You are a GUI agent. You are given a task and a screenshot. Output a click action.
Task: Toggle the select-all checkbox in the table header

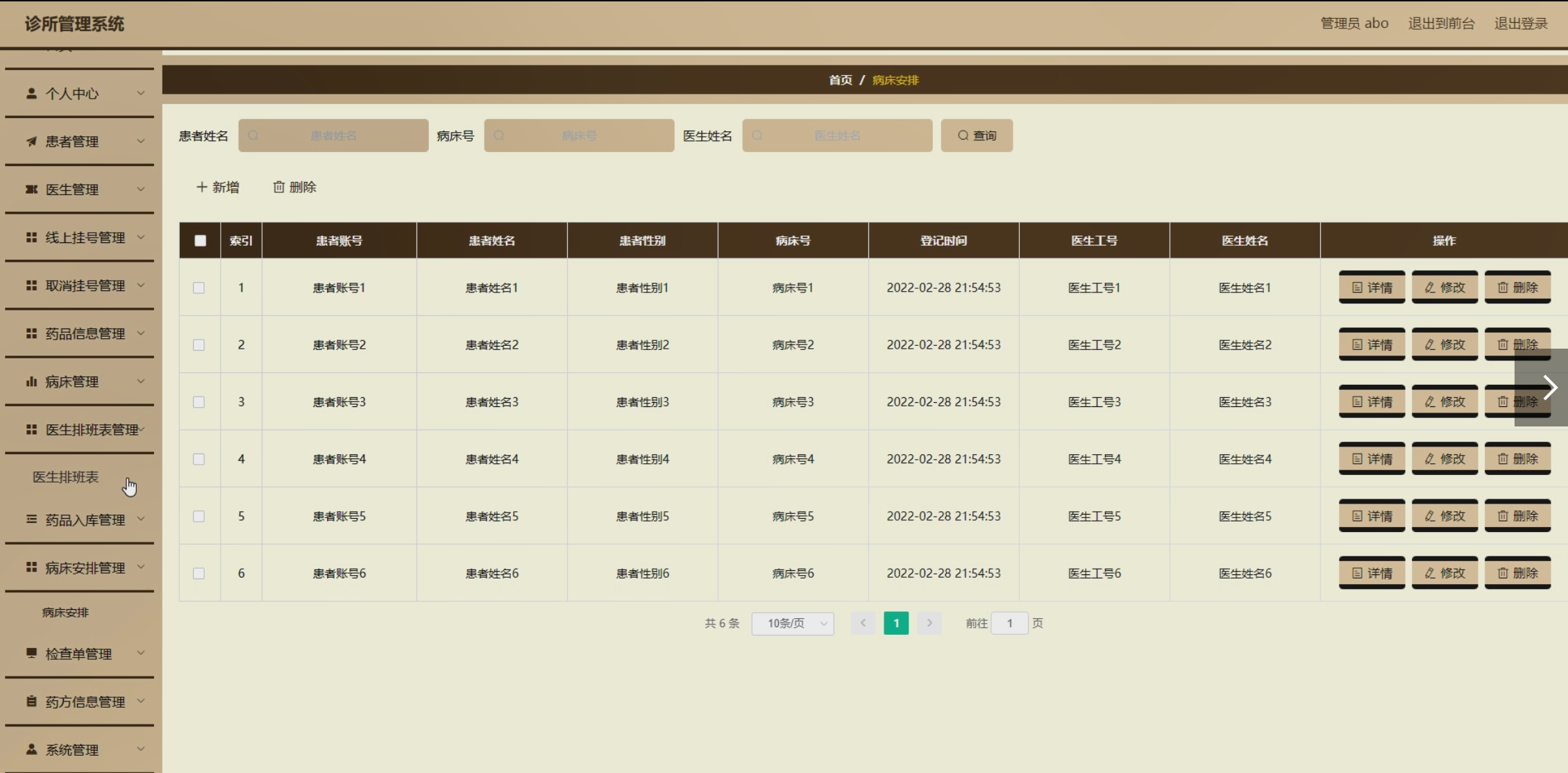click(x=200, y=240)
